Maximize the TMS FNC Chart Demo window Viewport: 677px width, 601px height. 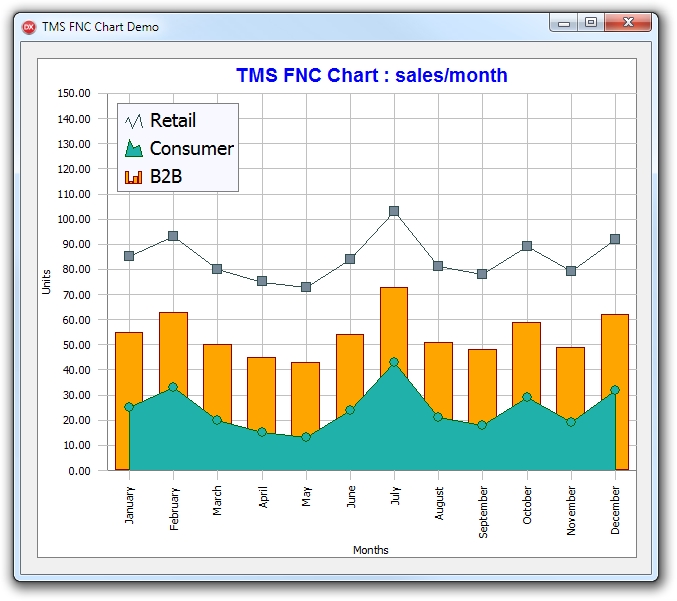[591, 22]
